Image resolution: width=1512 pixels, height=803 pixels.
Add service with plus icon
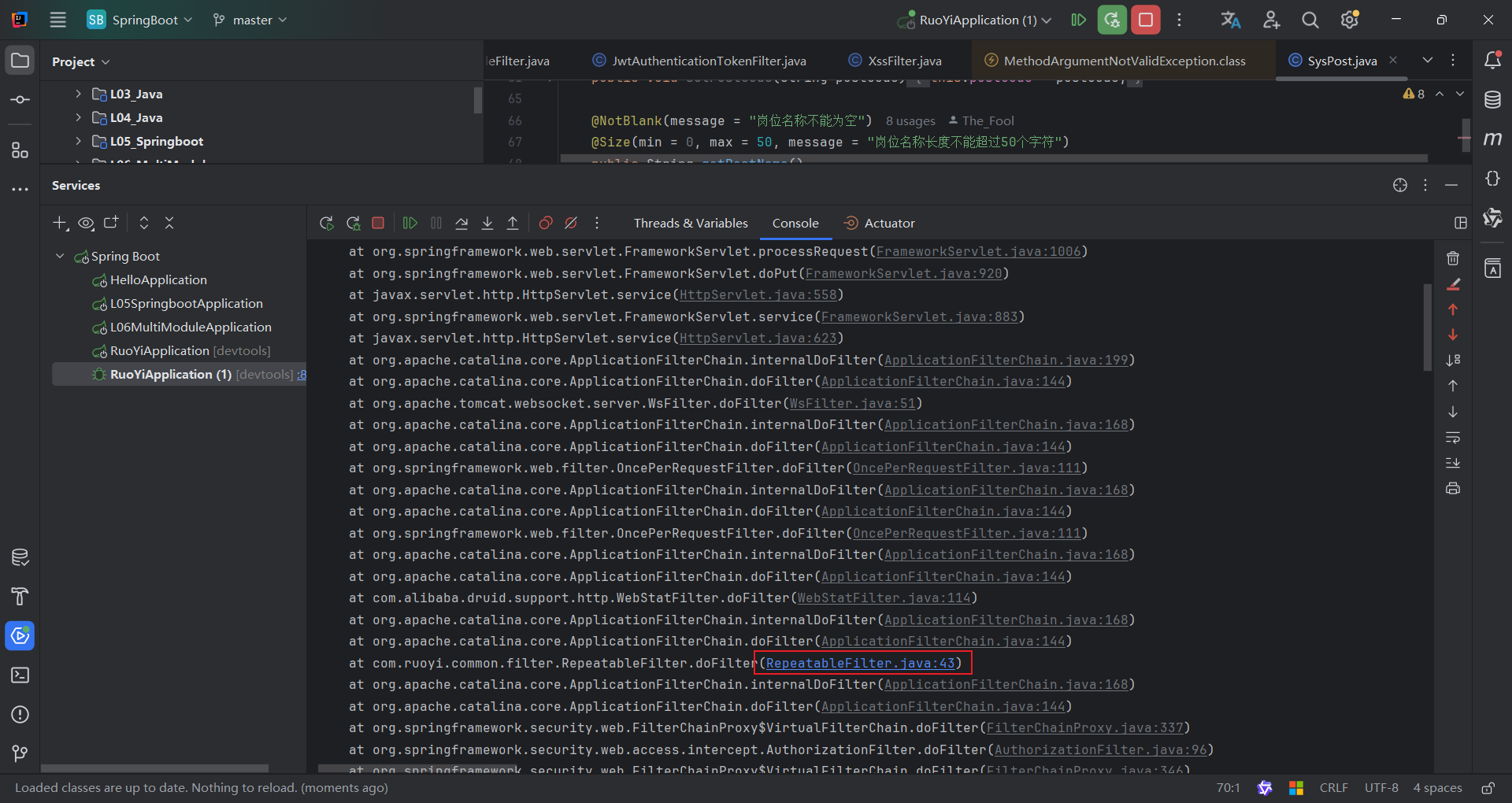pyautogui.click(x=61, y=224)
